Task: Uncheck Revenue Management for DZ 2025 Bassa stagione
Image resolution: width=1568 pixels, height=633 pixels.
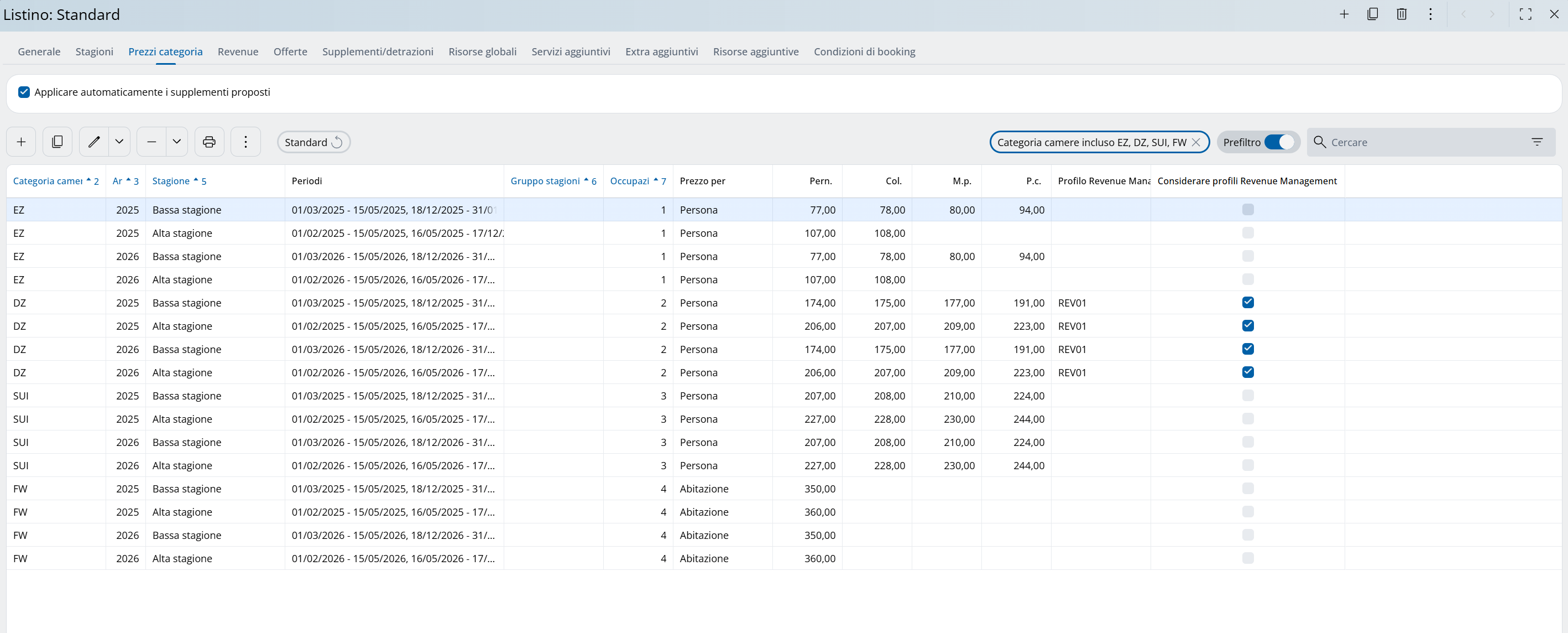Action: click(x=1247, y=303)
